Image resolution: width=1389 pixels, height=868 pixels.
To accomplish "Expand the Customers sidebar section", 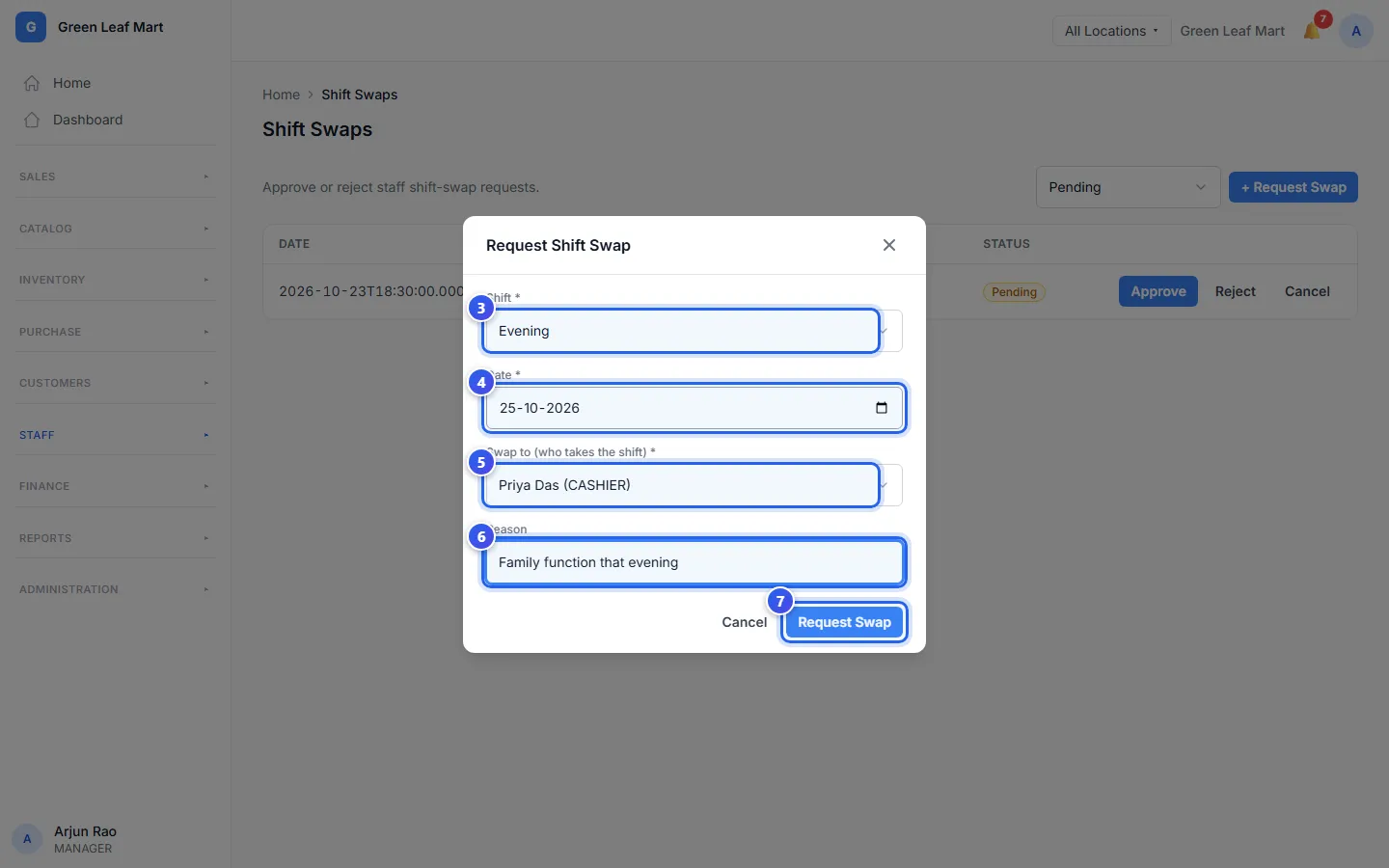I will (x=116, y=383).
